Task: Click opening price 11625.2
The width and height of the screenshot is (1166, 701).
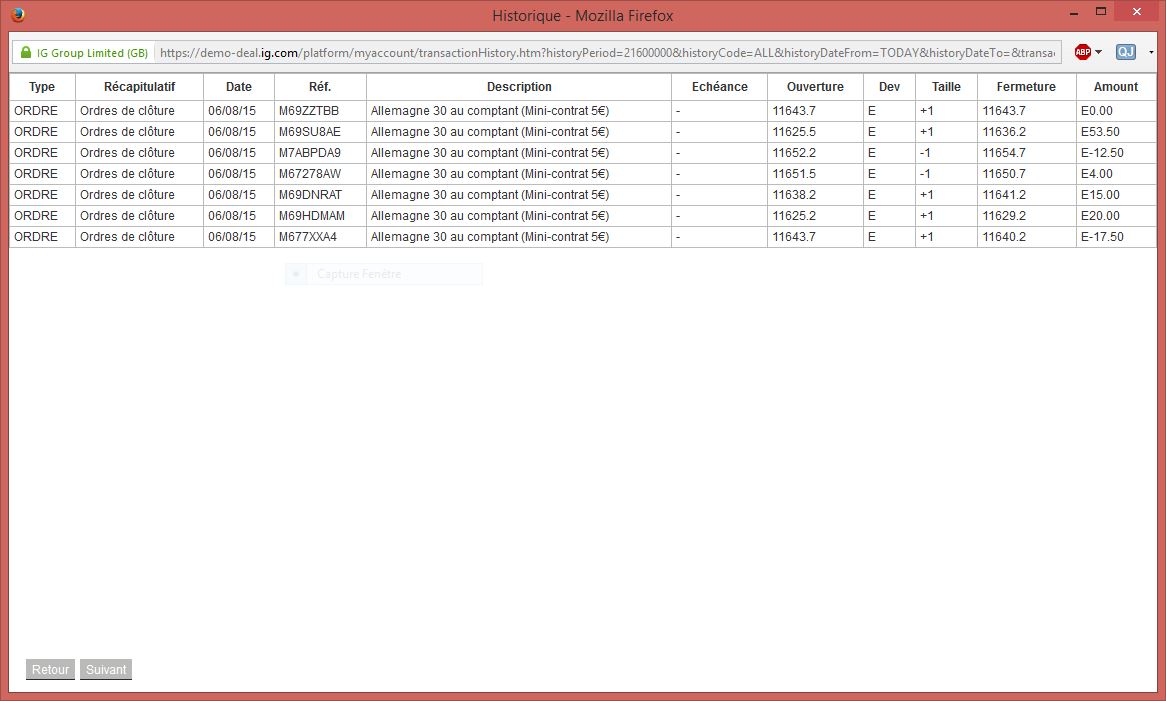Action: click(793, 216)
